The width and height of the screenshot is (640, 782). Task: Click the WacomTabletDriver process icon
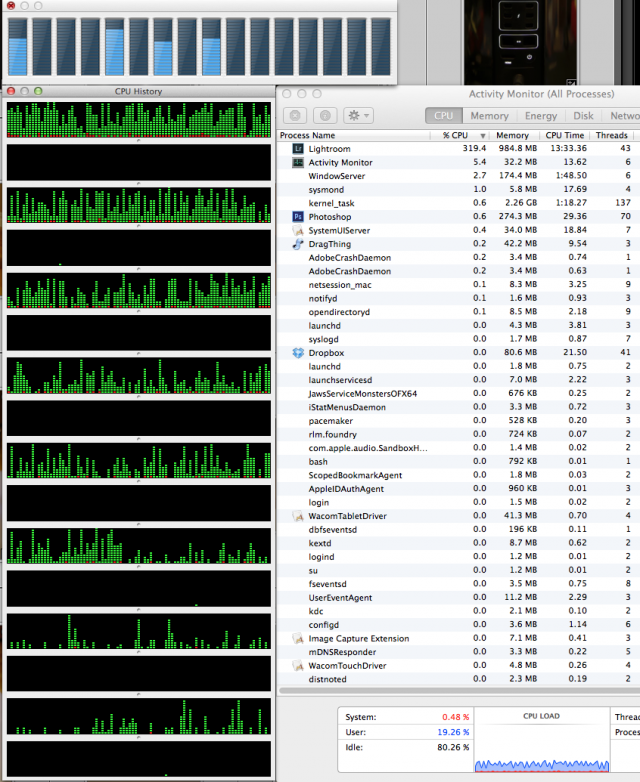coord(298,516)
